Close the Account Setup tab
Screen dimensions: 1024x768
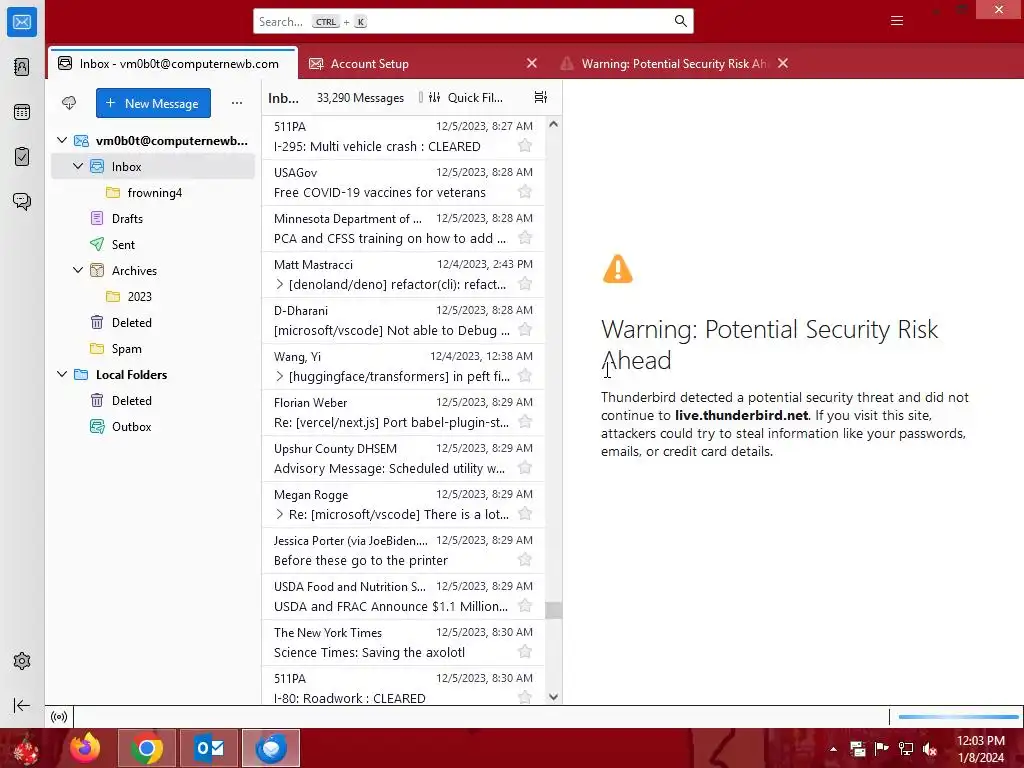click(532, 63)
